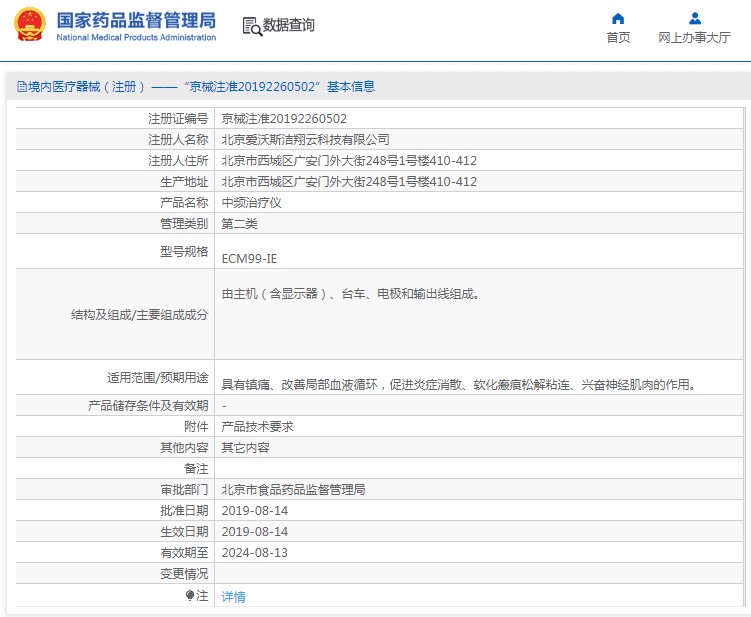Click the 网上办事大厅 text label
This screenshot has width=751, height=617.
point(694,37)
